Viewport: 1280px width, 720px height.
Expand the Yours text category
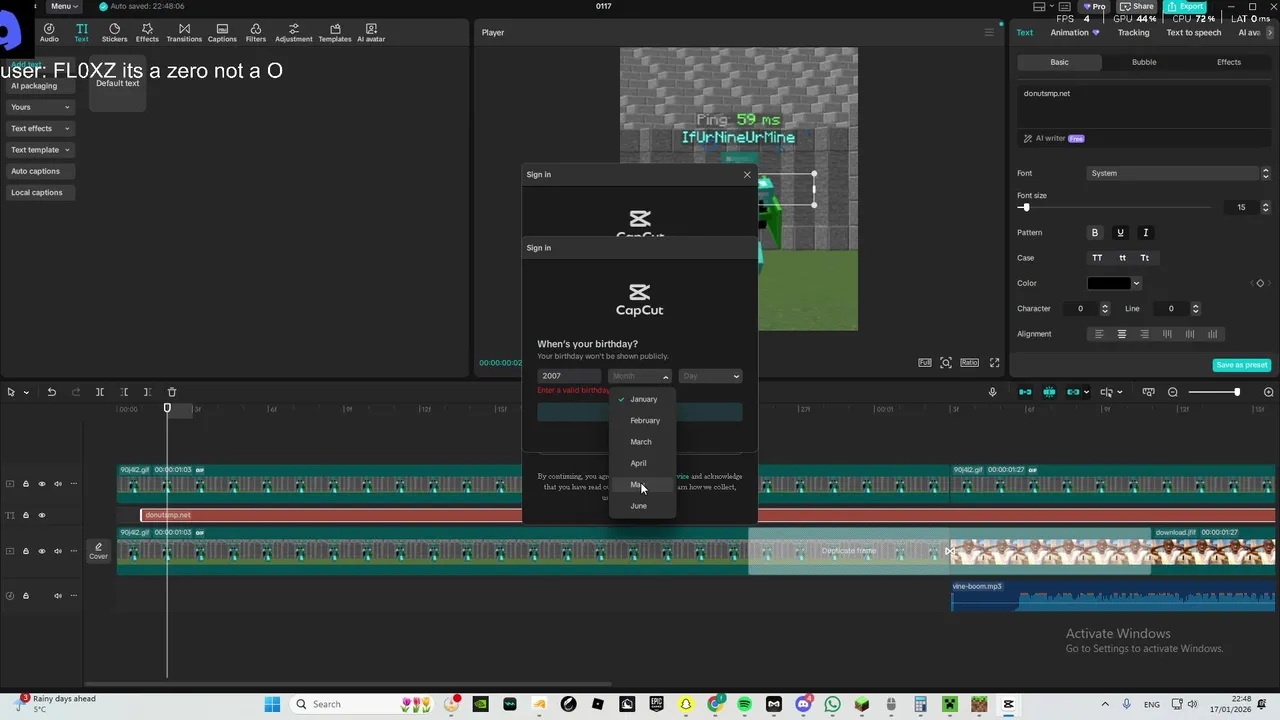pos(39,107)
